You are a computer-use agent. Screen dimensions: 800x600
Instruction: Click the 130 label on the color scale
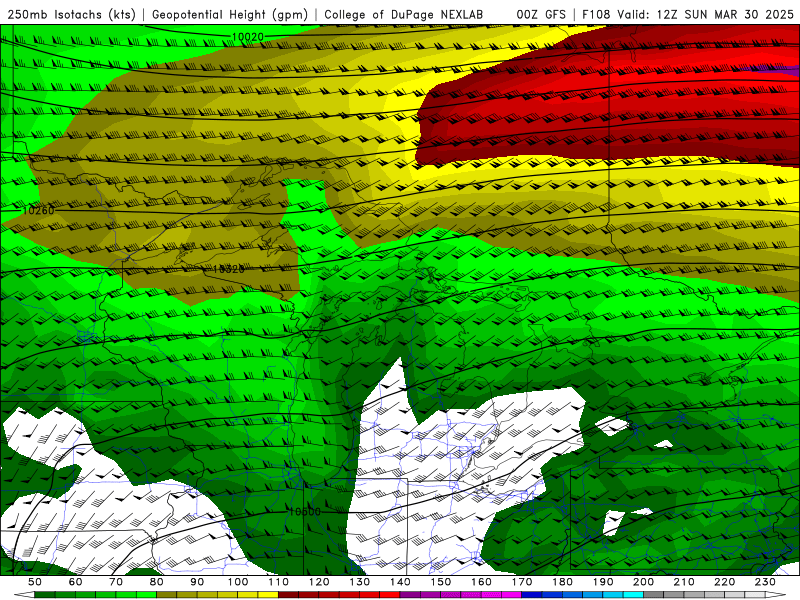(360, 582)
